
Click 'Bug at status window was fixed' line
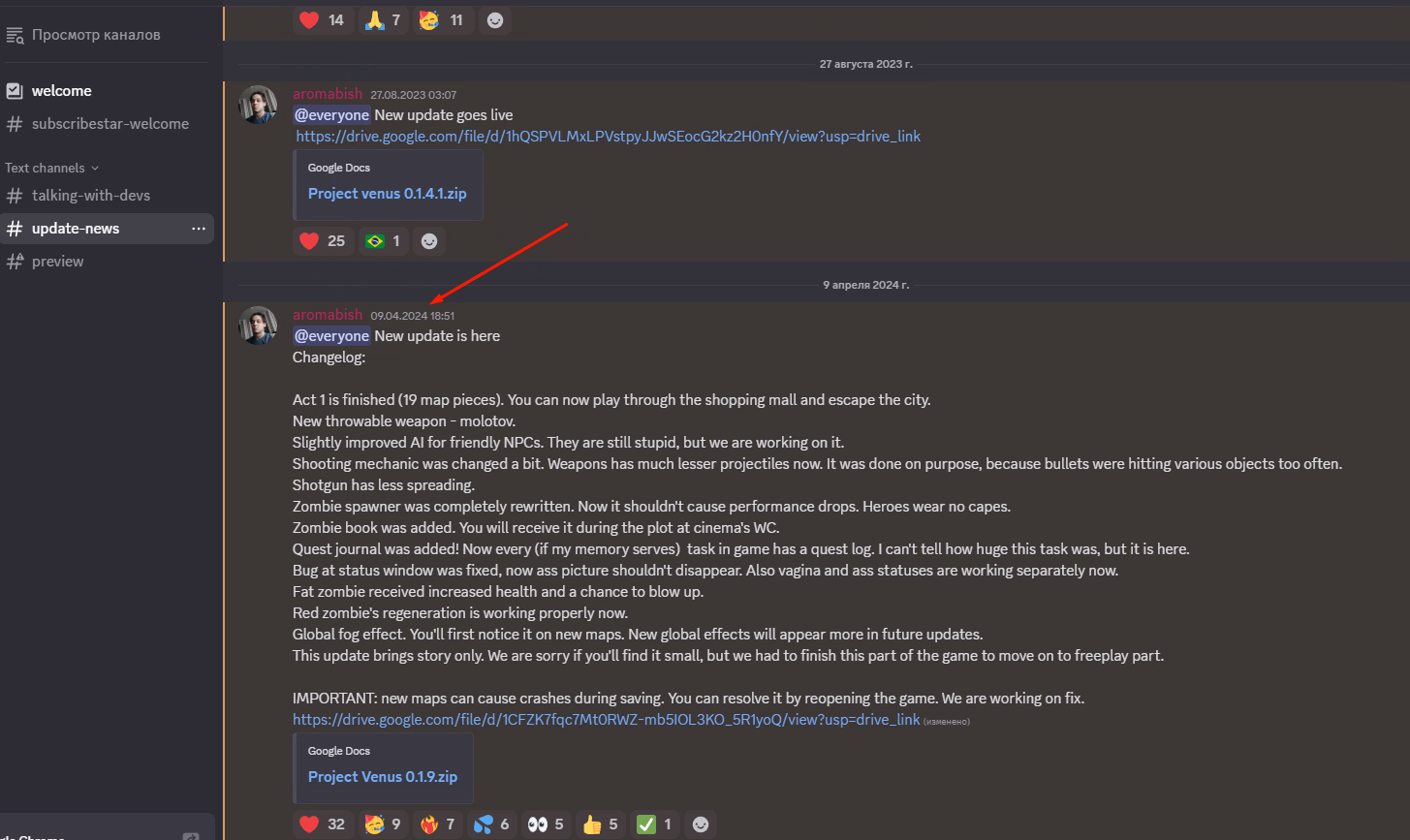click(705, 571)
